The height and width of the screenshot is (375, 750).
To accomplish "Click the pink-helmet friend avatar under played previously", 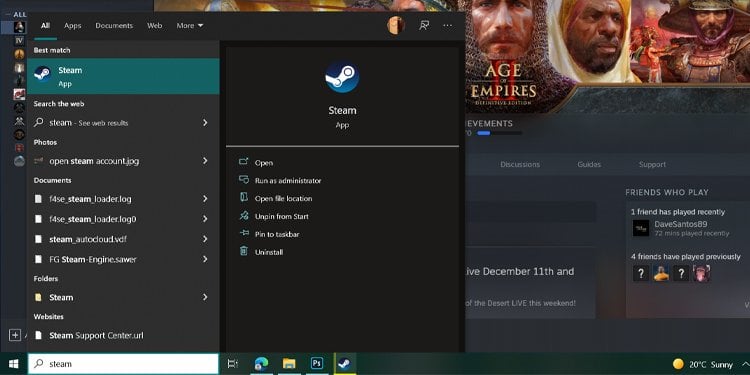I will point(701,274).
